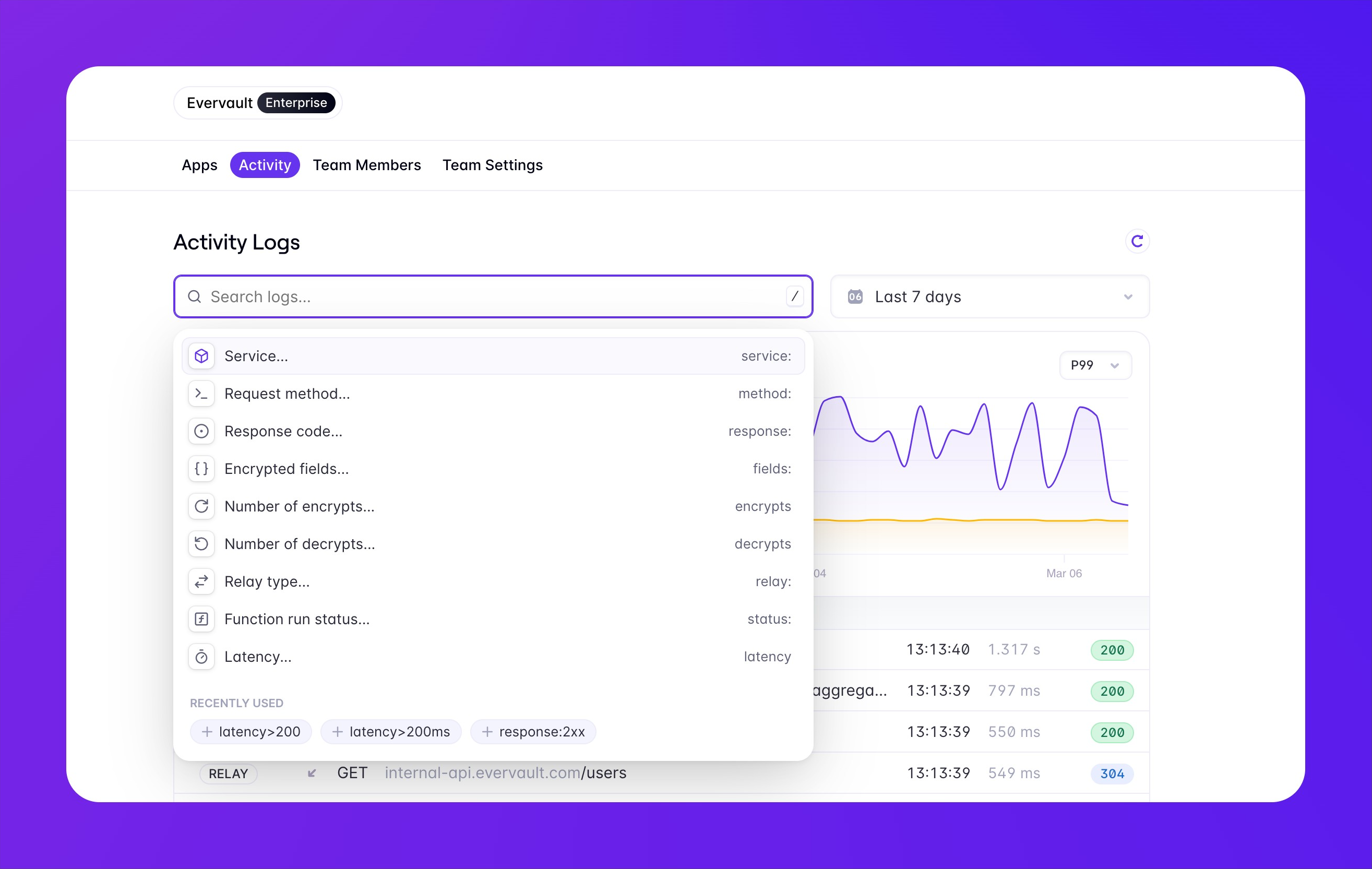Viewport: 1372px width, 869px height.
Task: Open the Evervault Enterprise team switcher
Action: [258, 103]
